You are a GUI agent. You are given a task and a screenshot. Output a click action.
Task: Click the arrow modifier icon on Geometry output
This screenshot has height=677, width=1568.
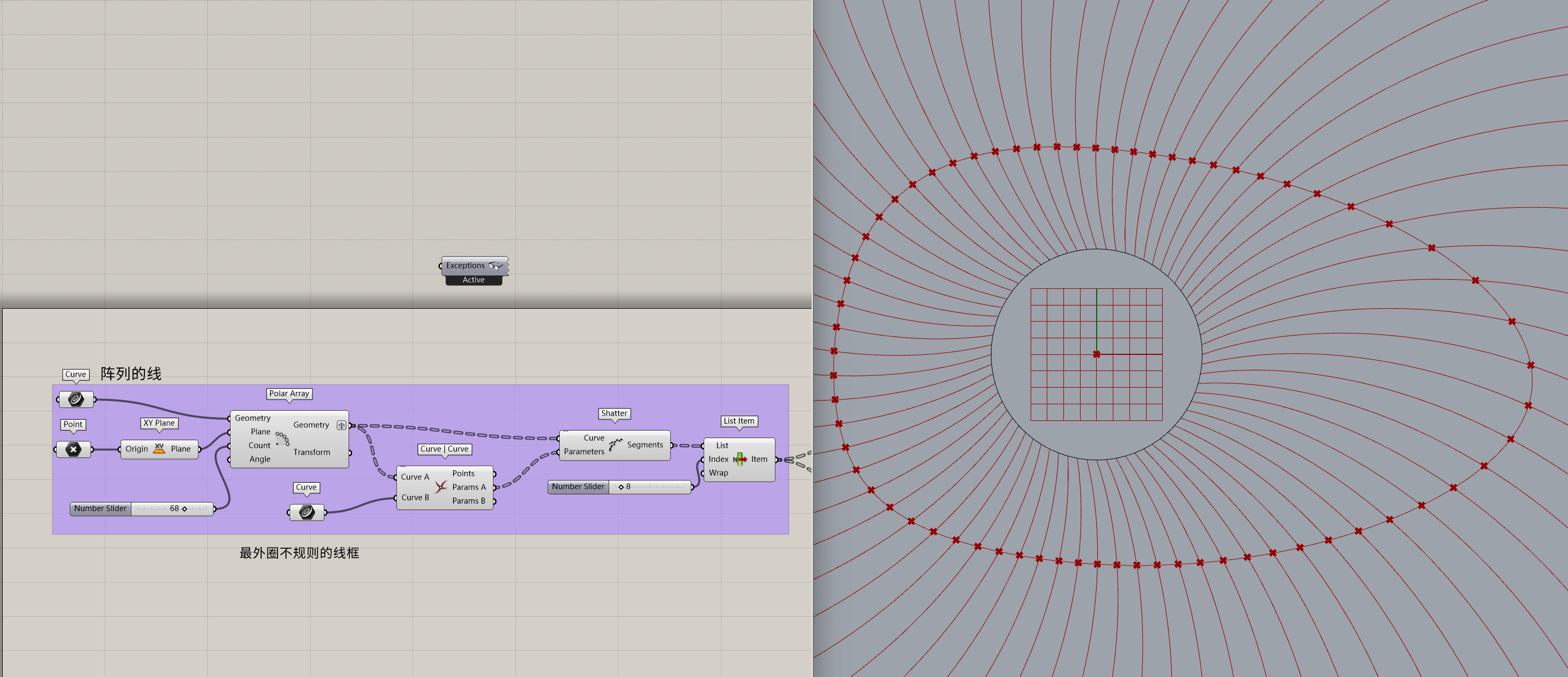[x=341, y=425]
